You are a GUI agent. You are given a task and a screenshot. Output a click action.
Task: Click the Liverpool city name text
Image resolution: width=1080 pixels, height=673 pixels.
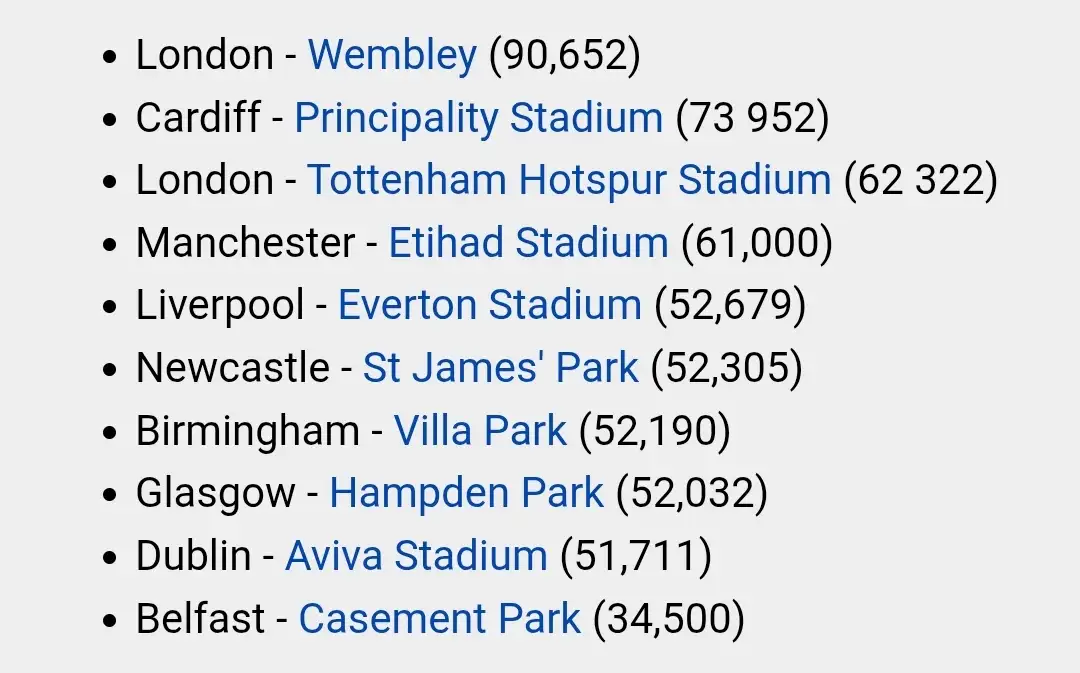coord(220,305)
